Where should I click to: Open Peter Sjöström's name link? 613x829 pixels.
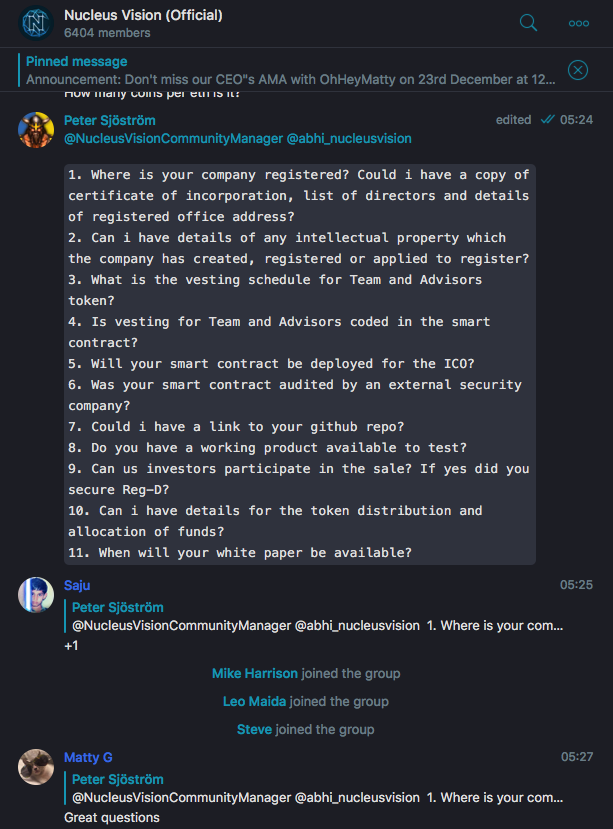click(109, 121)
